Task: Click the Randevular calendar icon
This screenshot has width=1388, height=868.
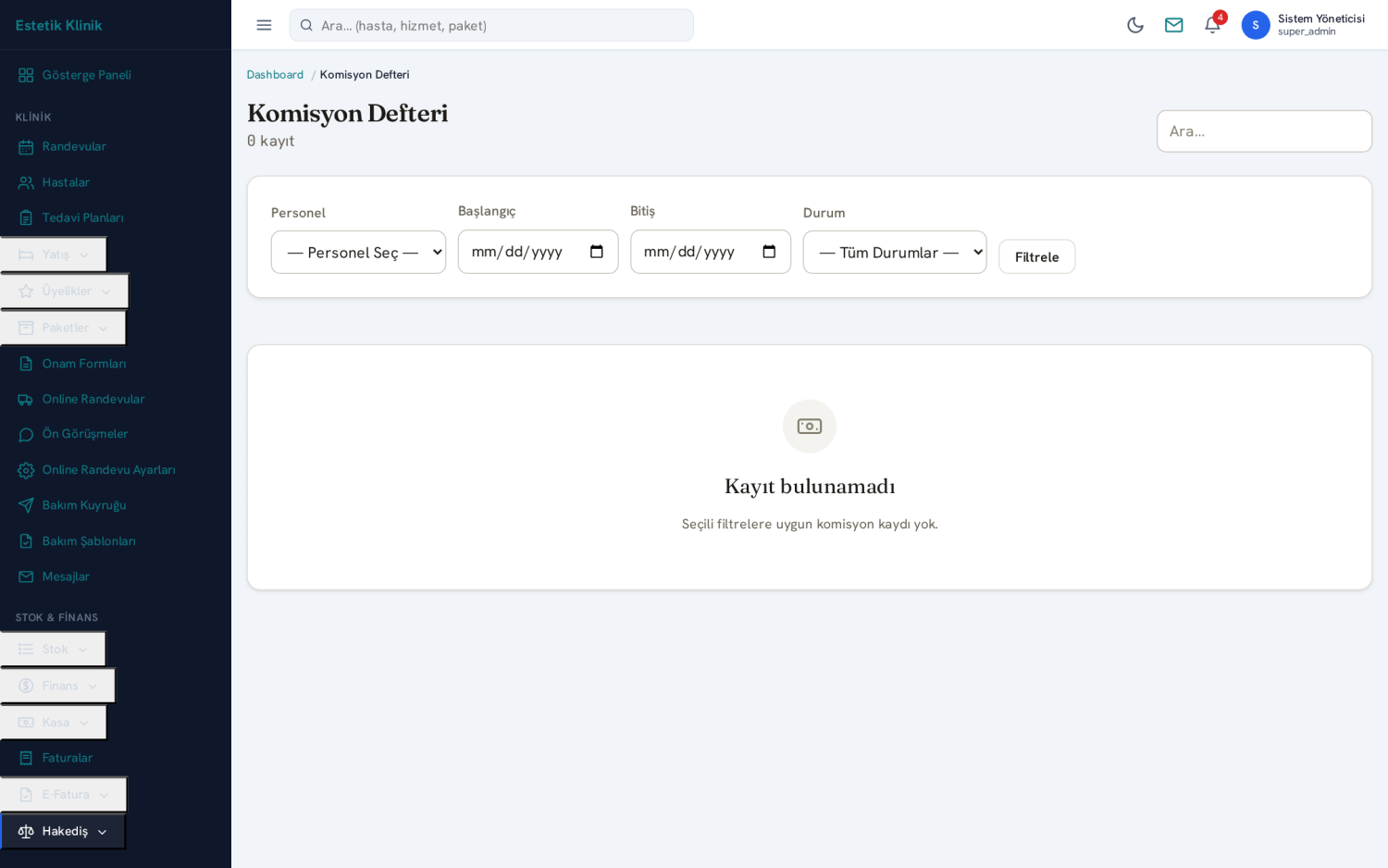Action: (x=26, y=147)
